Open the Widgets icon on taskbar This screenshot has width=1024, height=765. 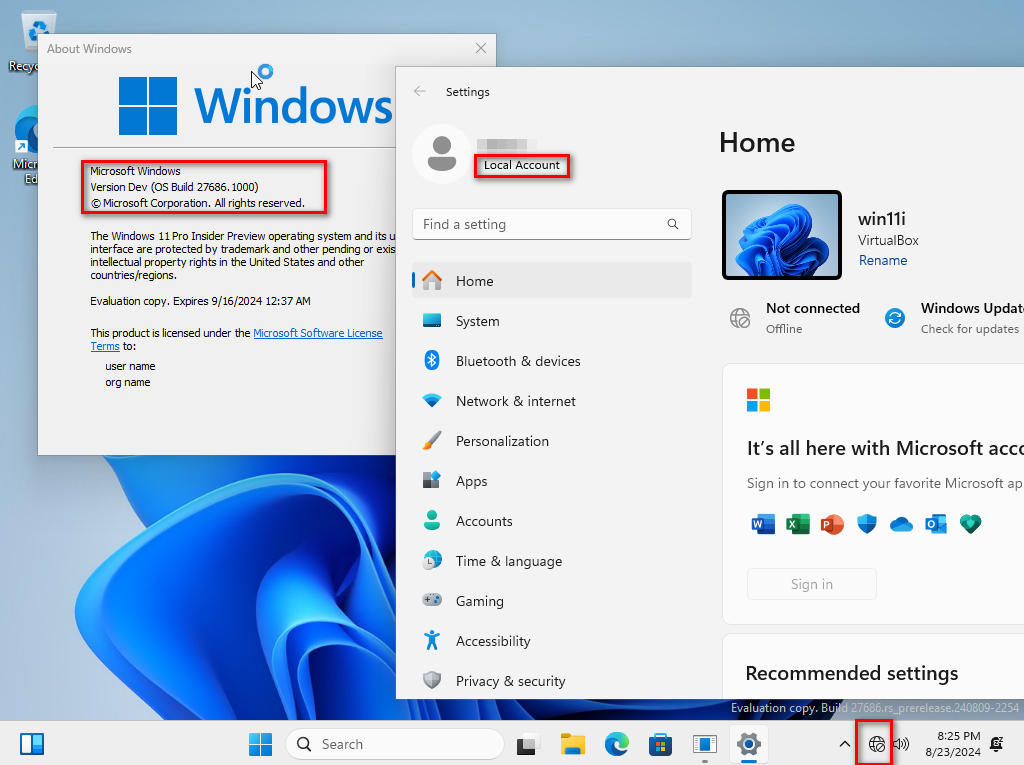32,744
